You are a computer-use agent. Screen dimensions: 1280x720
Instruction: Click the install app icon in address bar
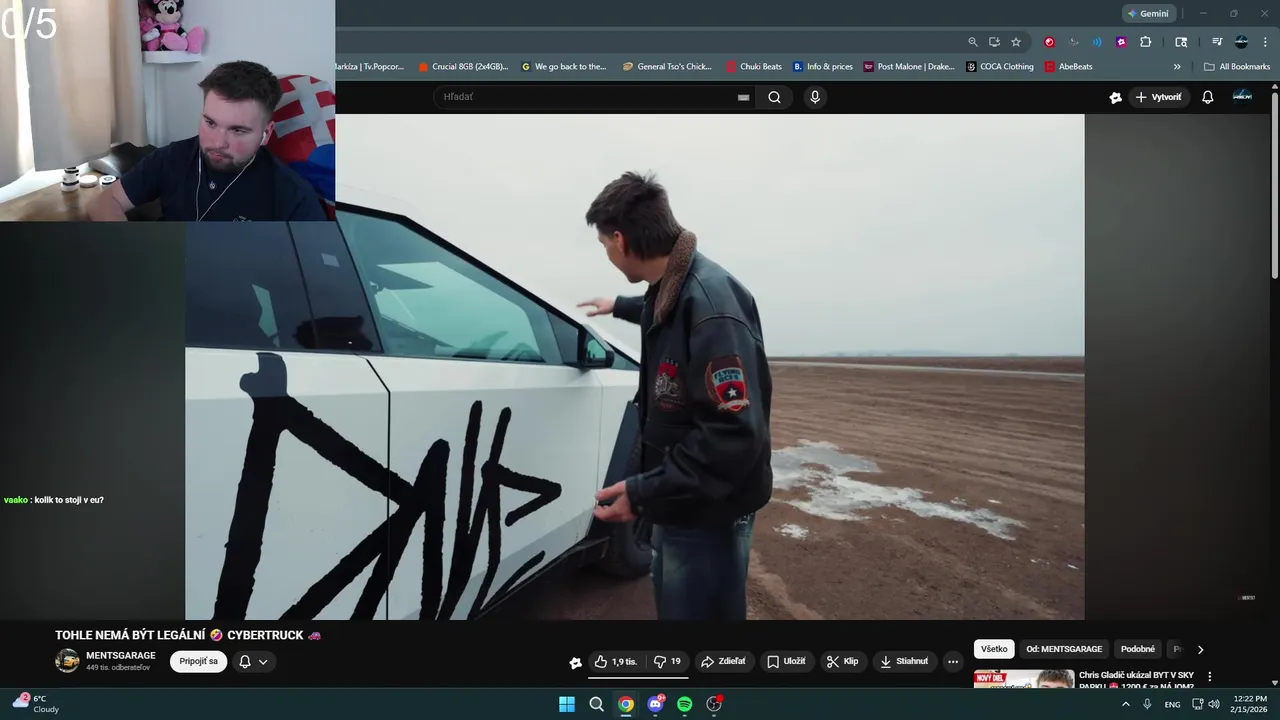994,42
